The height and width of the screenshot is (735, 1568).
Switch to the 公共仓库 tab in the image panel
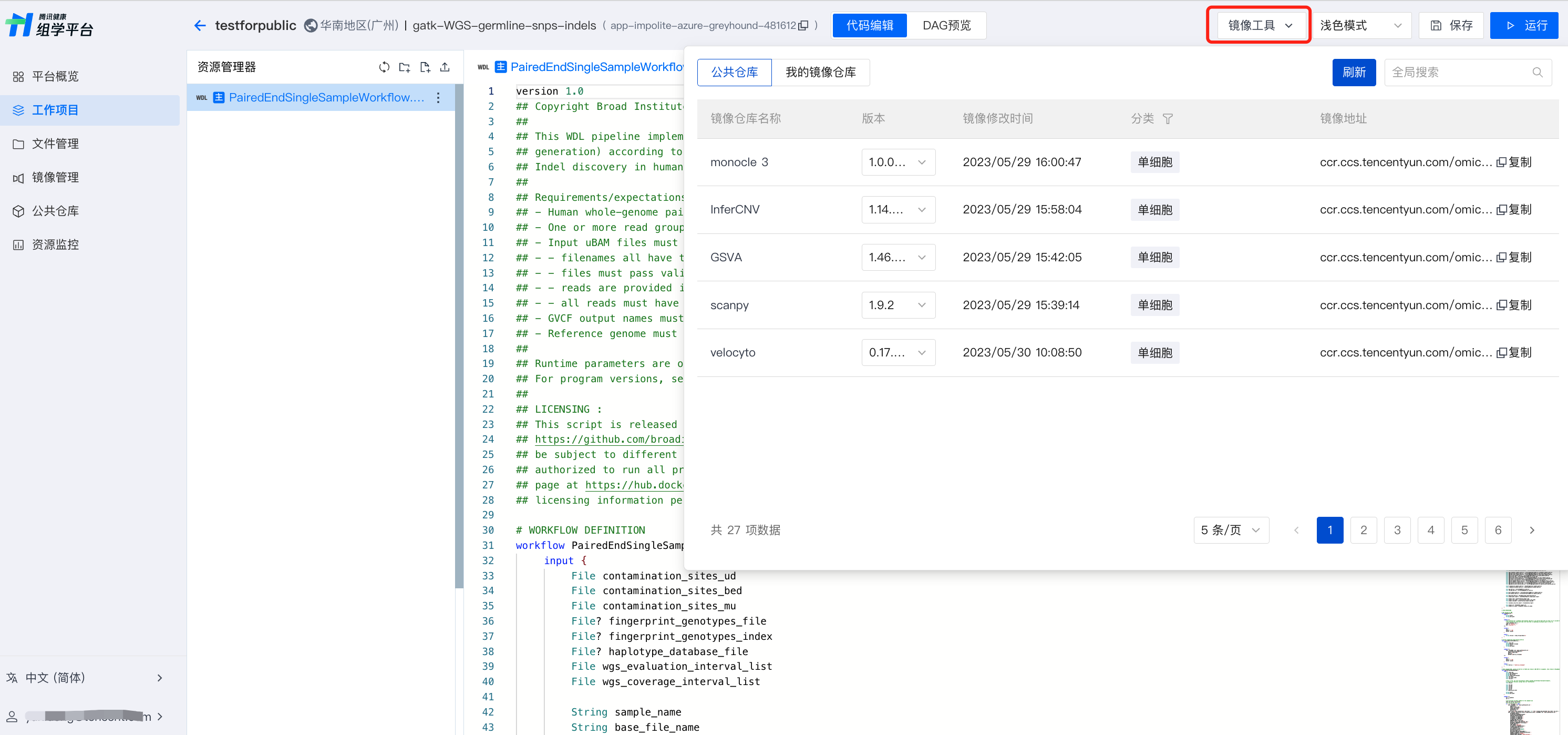tap(734, 73)
